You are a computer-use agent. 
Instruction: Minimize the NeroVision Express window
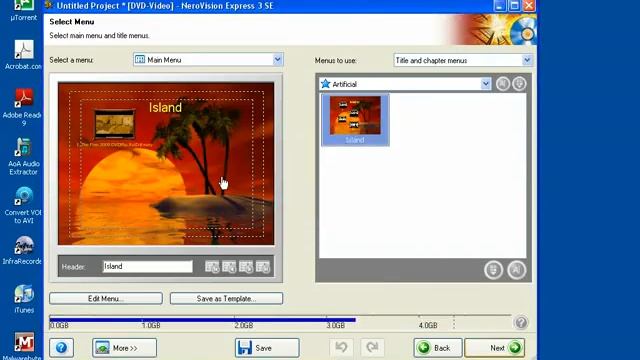[x=500, y=5]
